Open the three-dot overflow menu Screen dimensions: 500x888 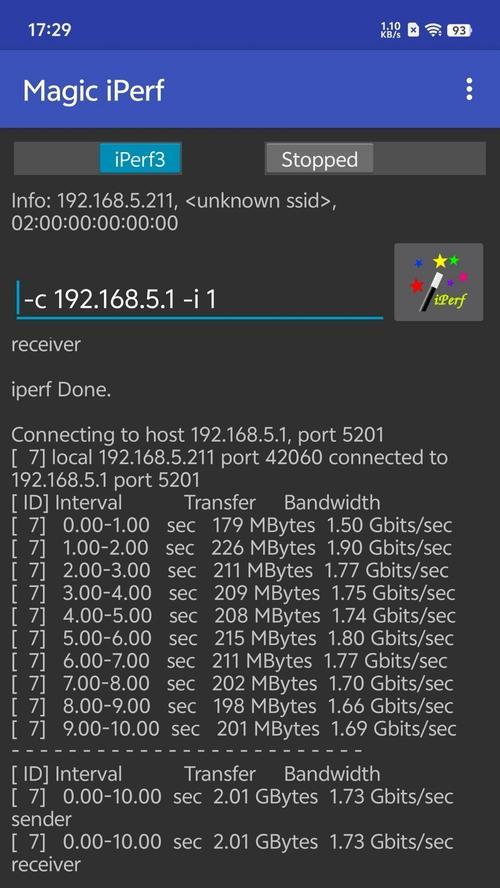tap(469, 89)
